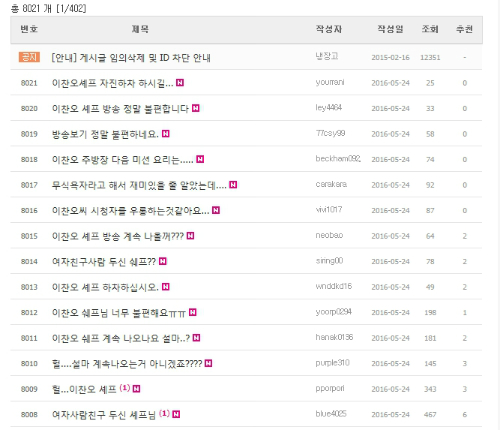Click the N new badge on post 8018

click(200, 159)
